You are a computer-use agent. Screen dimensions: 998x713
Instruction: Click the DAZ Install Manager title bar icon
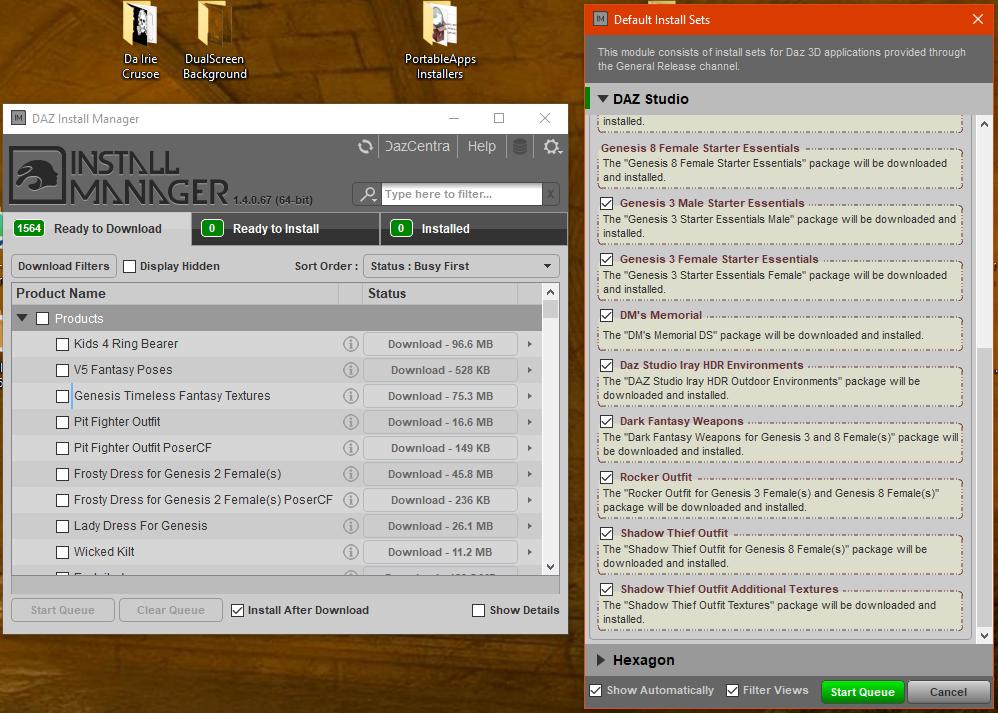coord(18,118)
